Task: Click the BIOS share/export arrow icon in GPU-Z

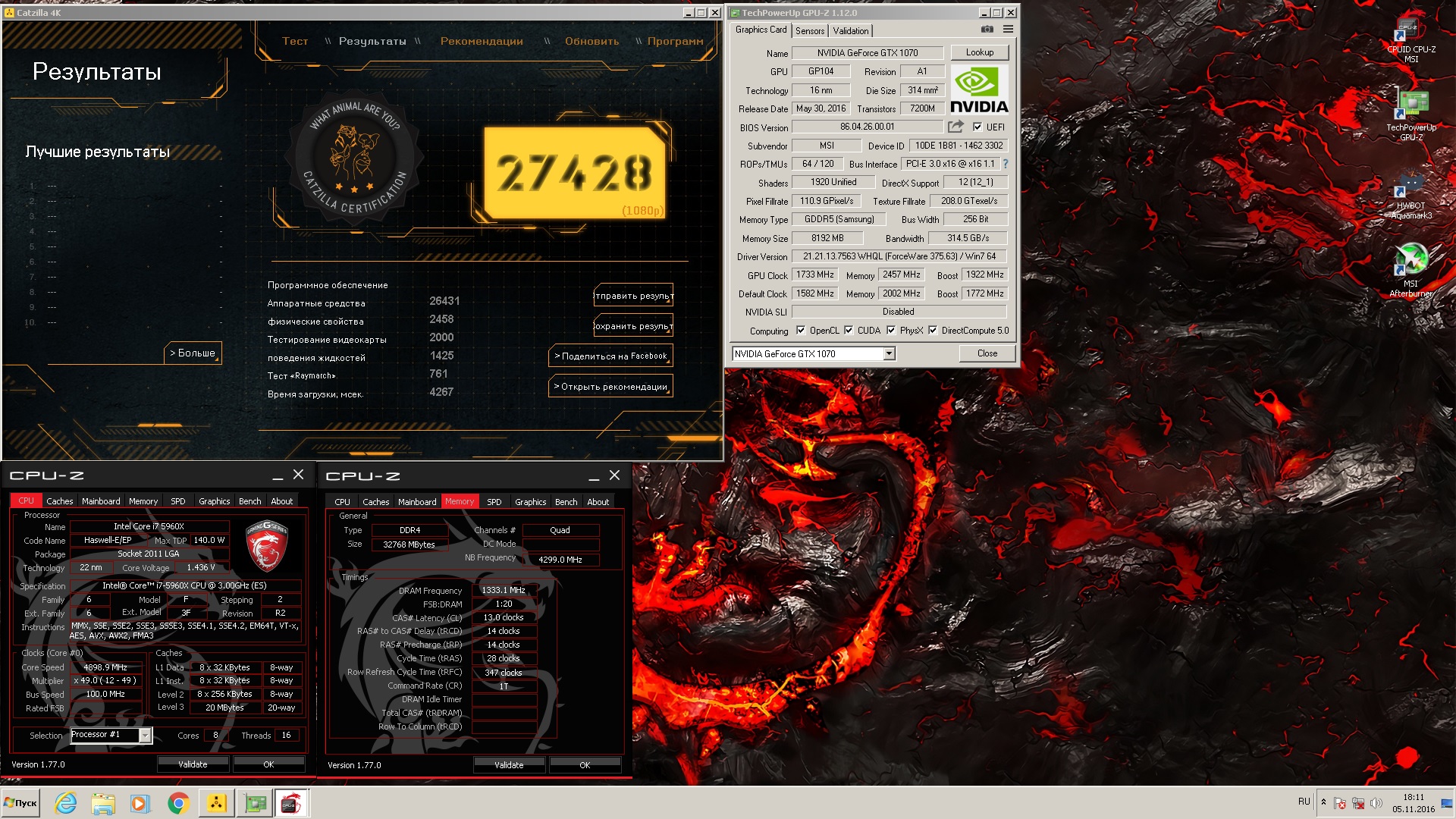Action: (x=955, y=127)
